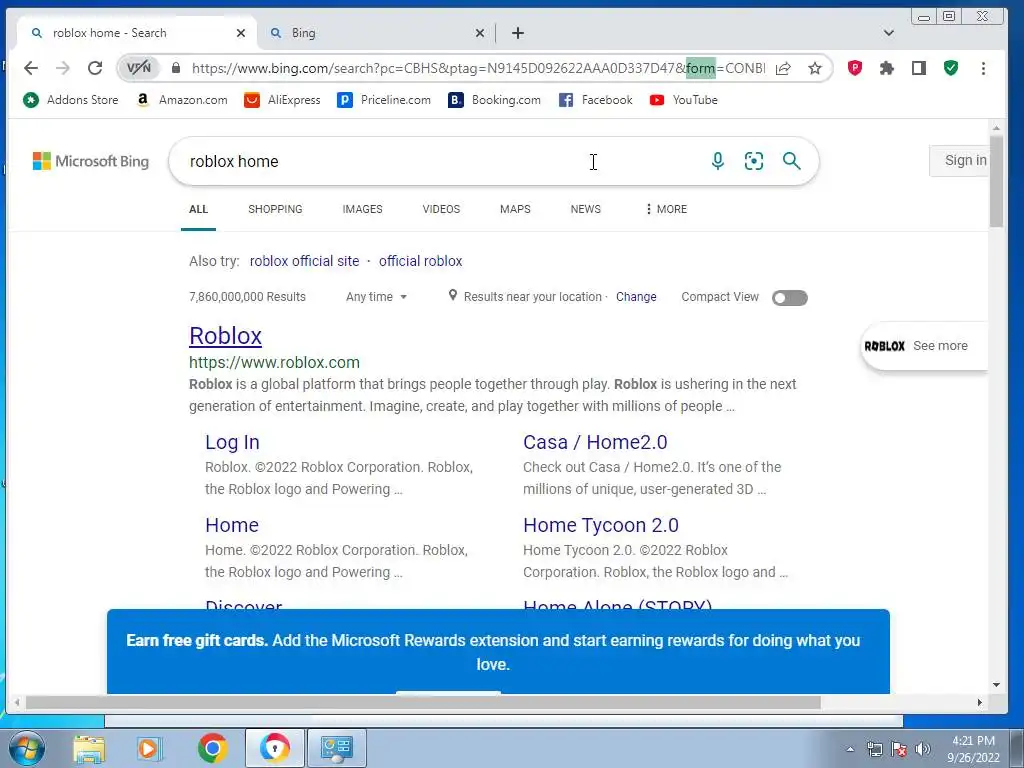
Task: Close the 'roblox home - Search' tab
Action: pos(241,33)
